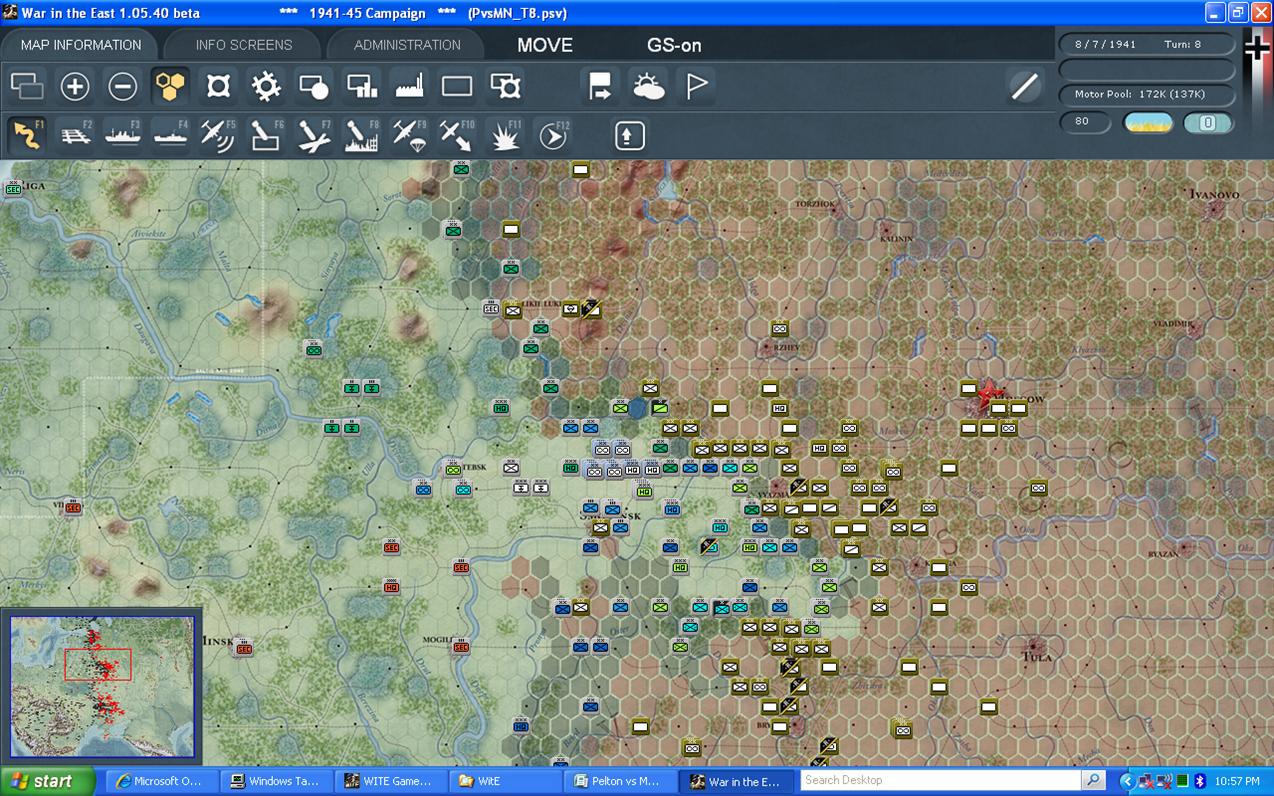Select F1 move mode
This screenshot has height=796, width=1274.
(x=27, y=135)
